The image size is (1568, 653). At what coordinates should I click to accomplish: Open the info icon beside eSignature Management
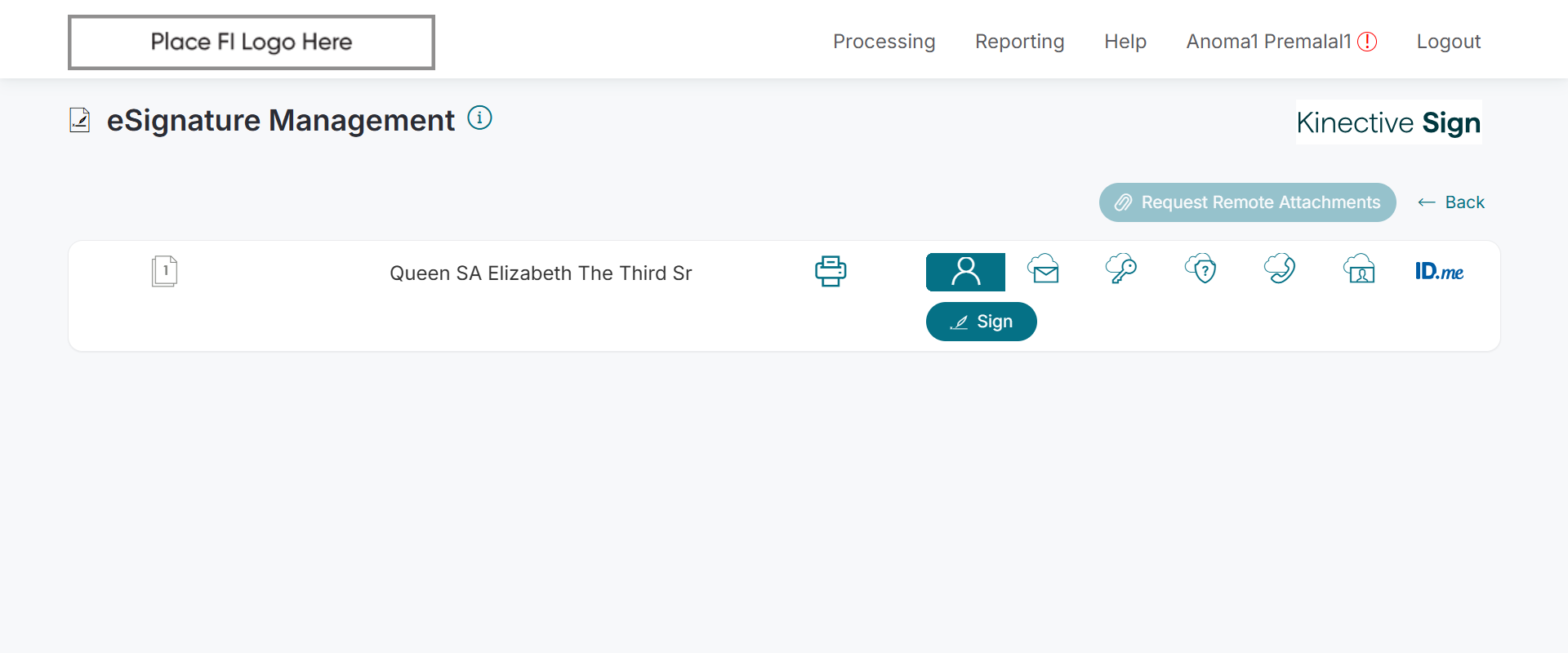479,118
